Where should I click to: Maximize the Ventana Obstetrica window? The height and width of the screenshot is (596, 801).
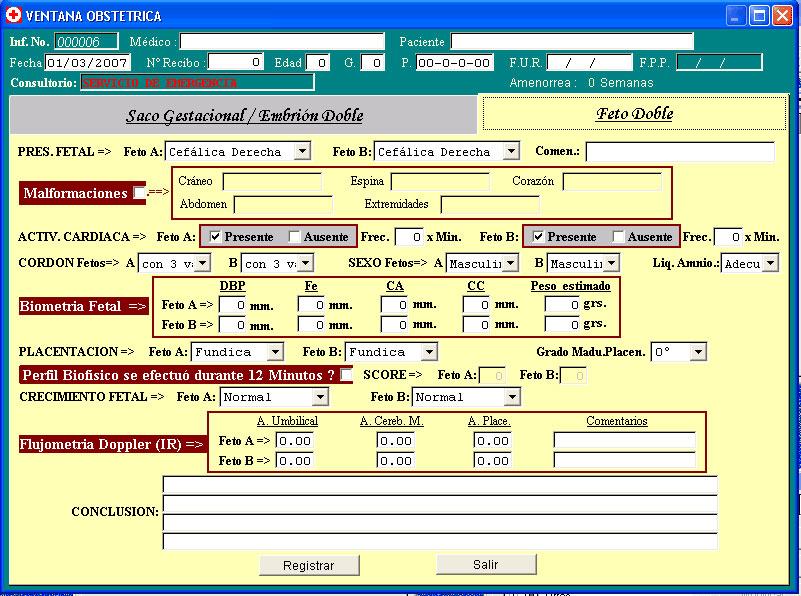(x=759, y=16)
